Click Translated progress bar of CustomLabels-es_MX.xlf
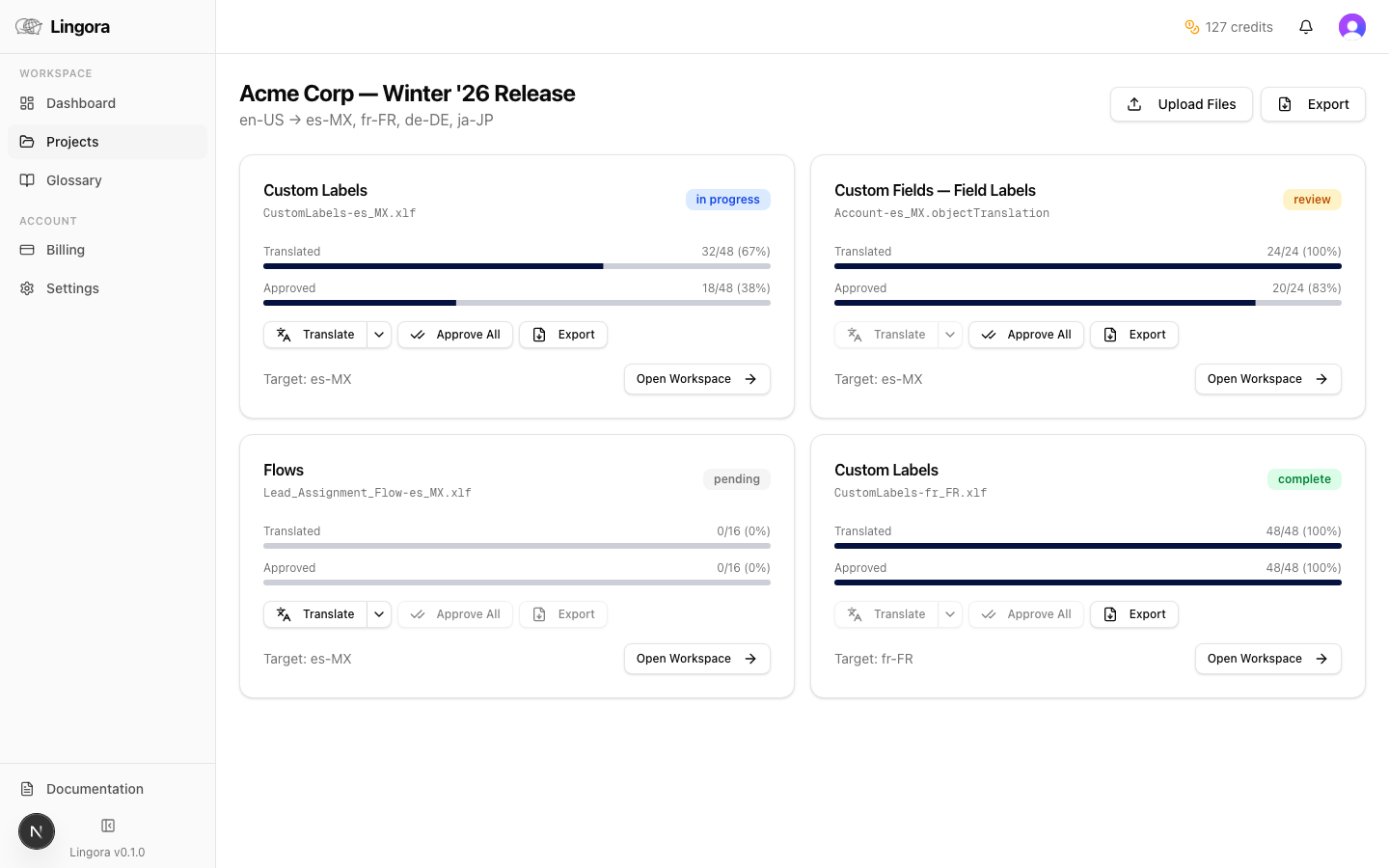Screen dimensions: 1389x868 (x=516, y=266)
